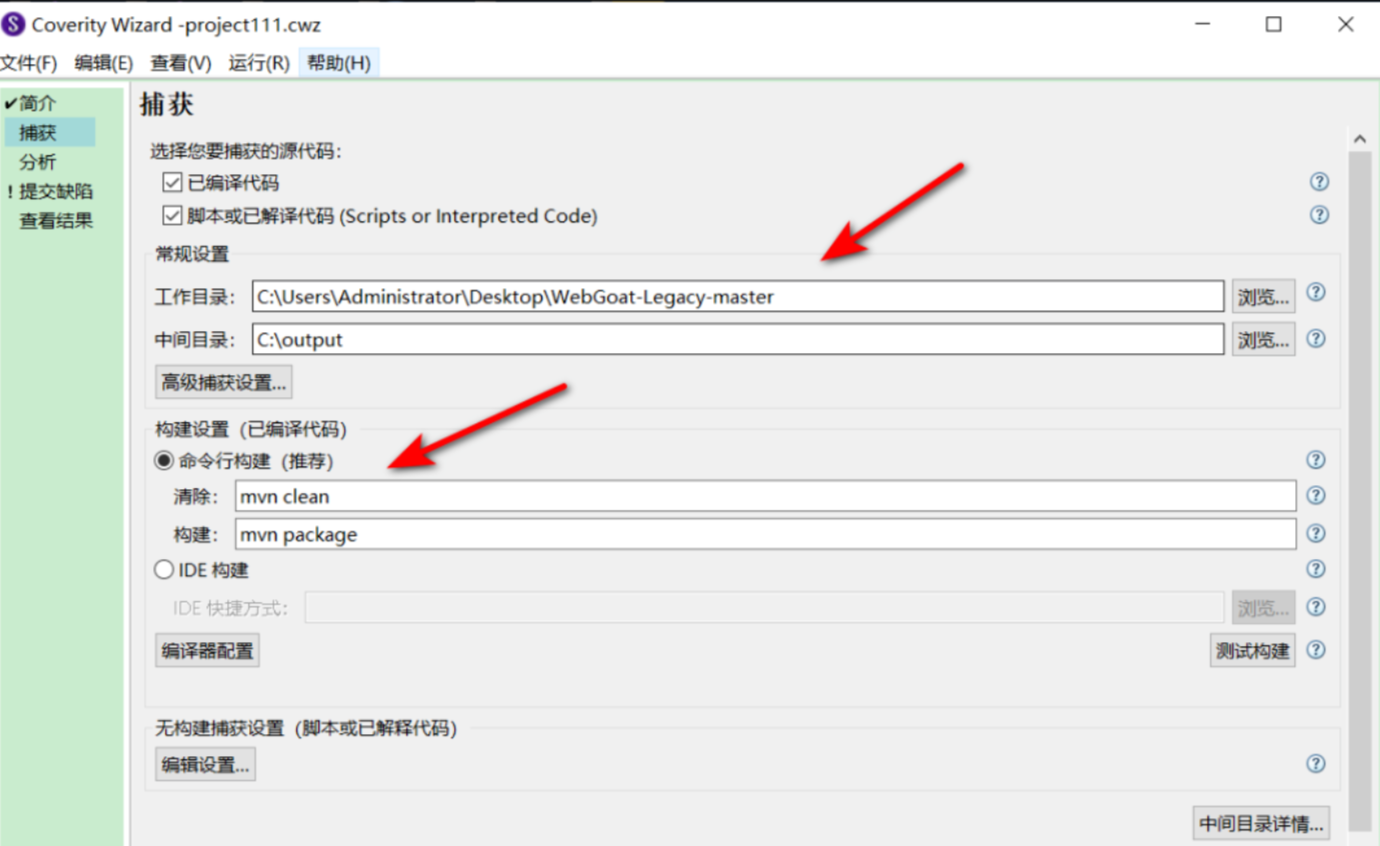Toggle 脚本或已解译代码 checkbox

(x=170, y=216)
